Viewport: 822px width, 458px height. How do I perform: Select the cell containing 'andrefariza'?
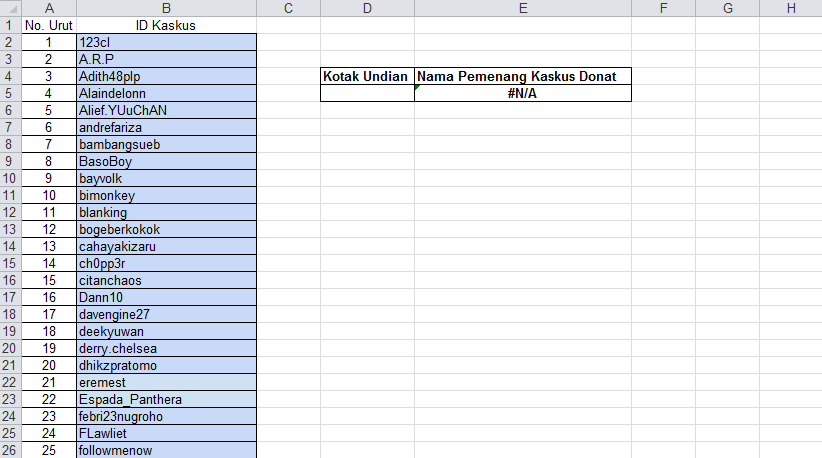tap(166, 127)
